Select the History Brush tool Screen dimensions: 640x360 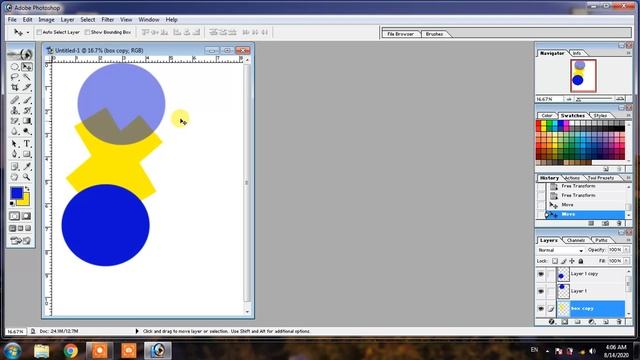(x=27, y=110)
